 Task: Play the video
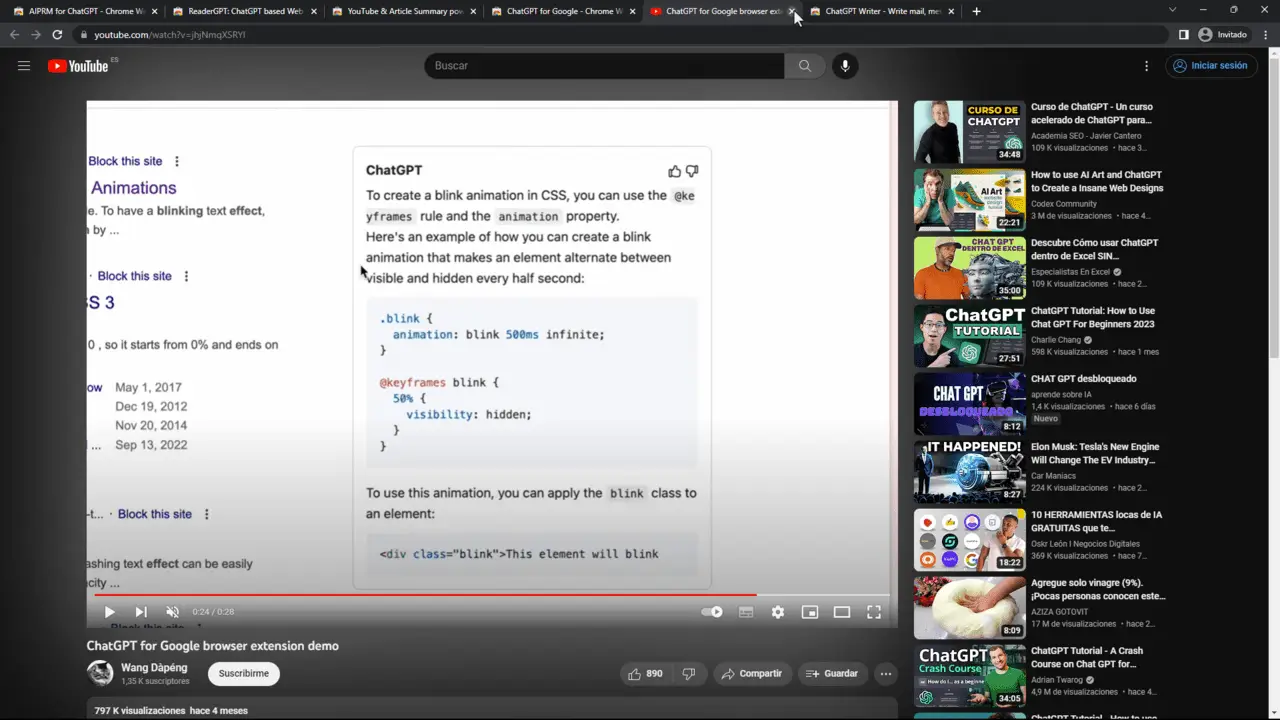110,612
